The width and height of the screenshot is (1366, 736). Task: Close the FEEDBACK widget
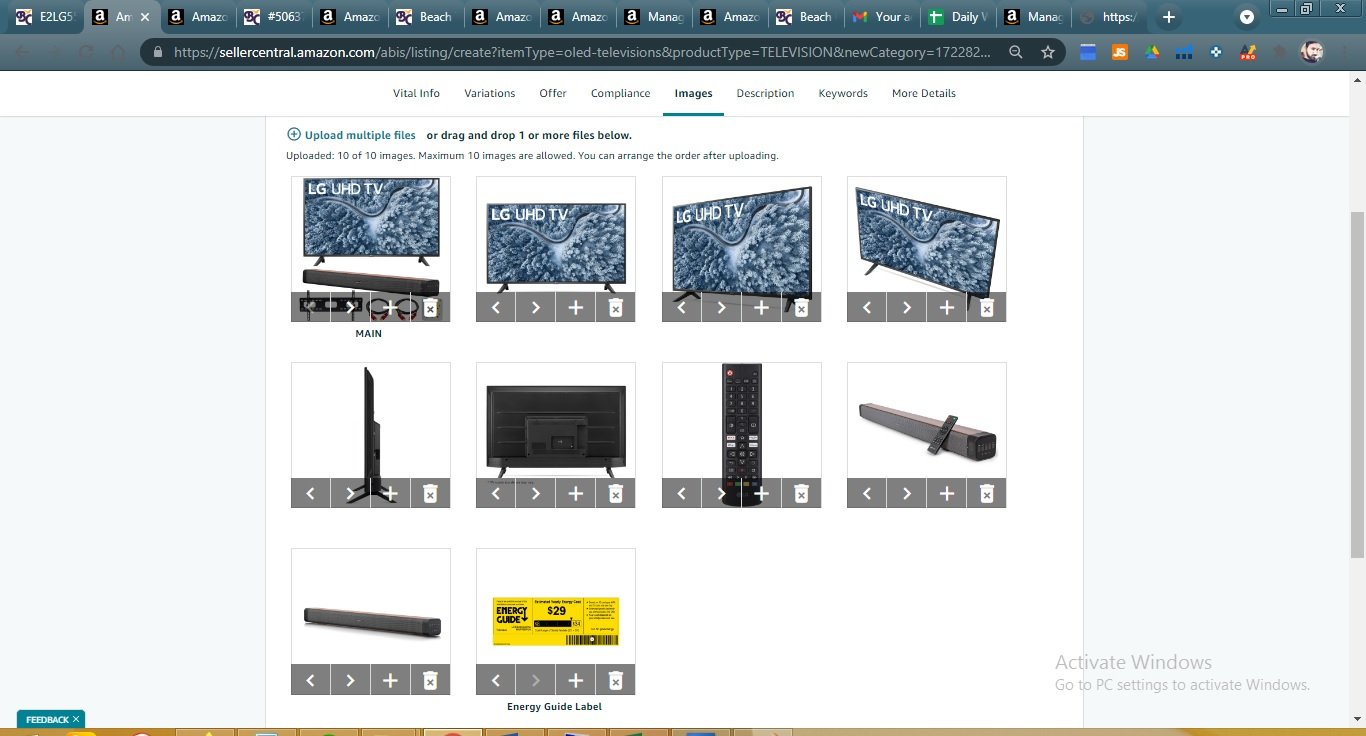point(73,719)
